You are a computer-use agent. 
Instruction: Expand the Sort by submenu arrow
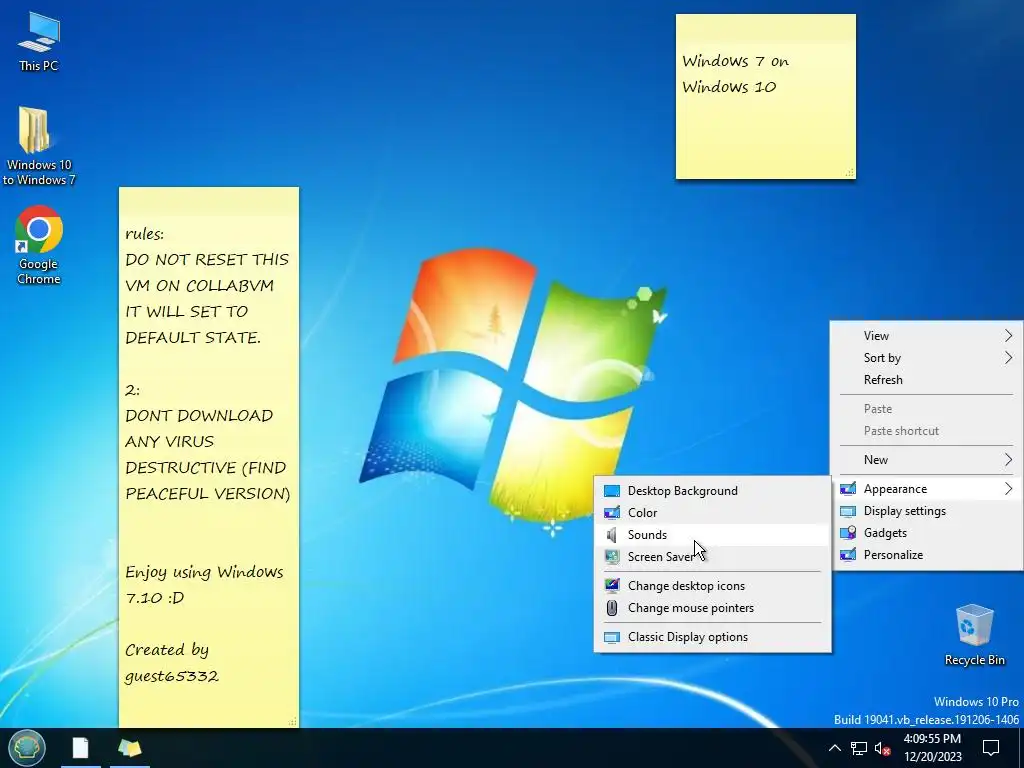click(x=1008, y=358)
